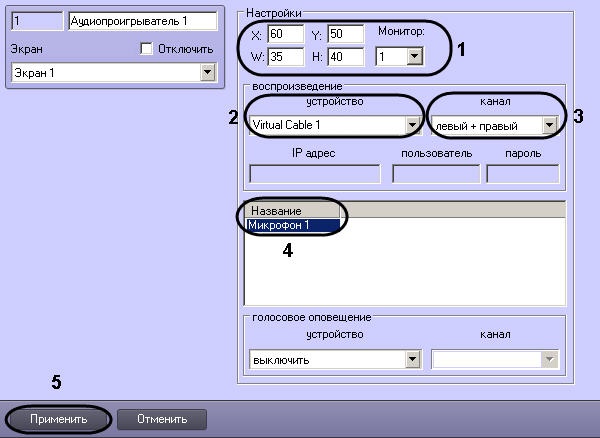Image resolution: width=600 pixels, height=438 pixels.
Task: Click the IP адрес input field
Action: coord(314,174)
